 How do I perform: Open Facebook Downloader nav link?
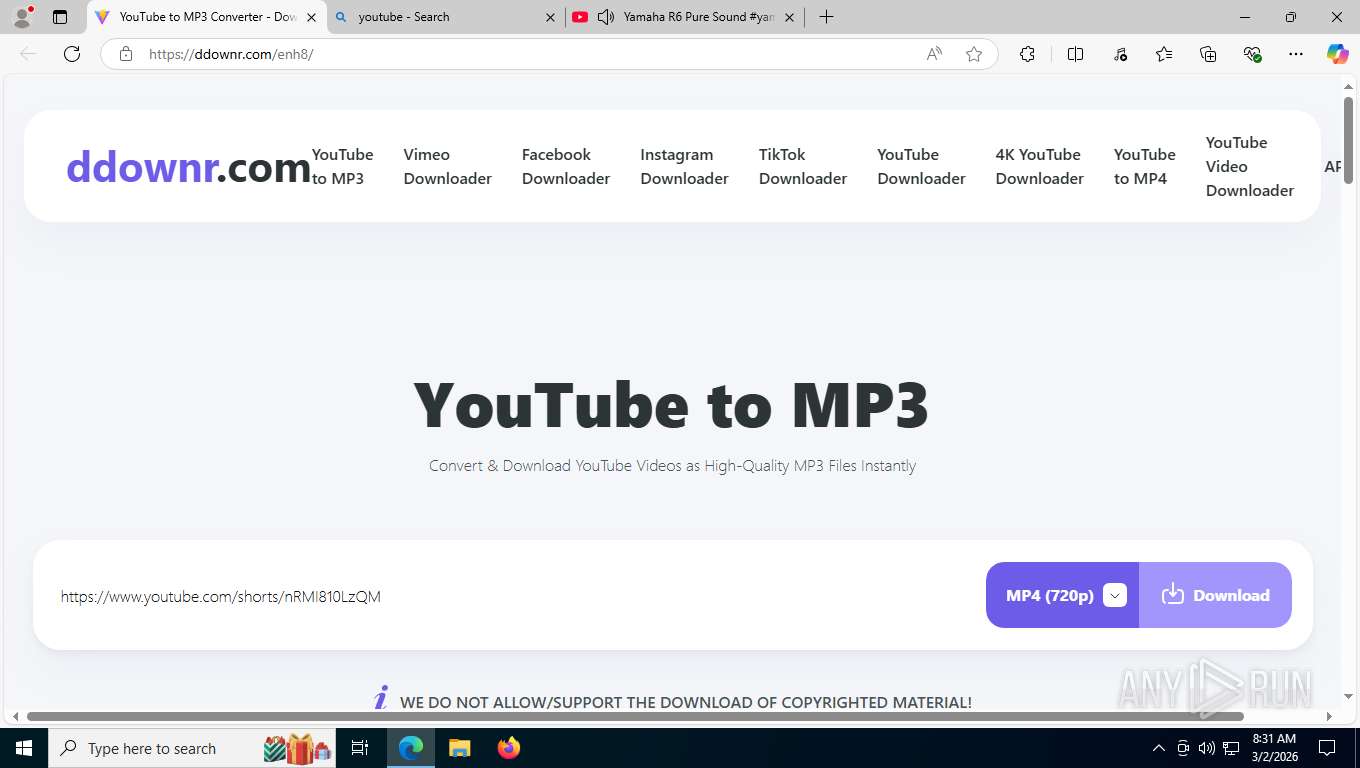[x=565, y=166]
